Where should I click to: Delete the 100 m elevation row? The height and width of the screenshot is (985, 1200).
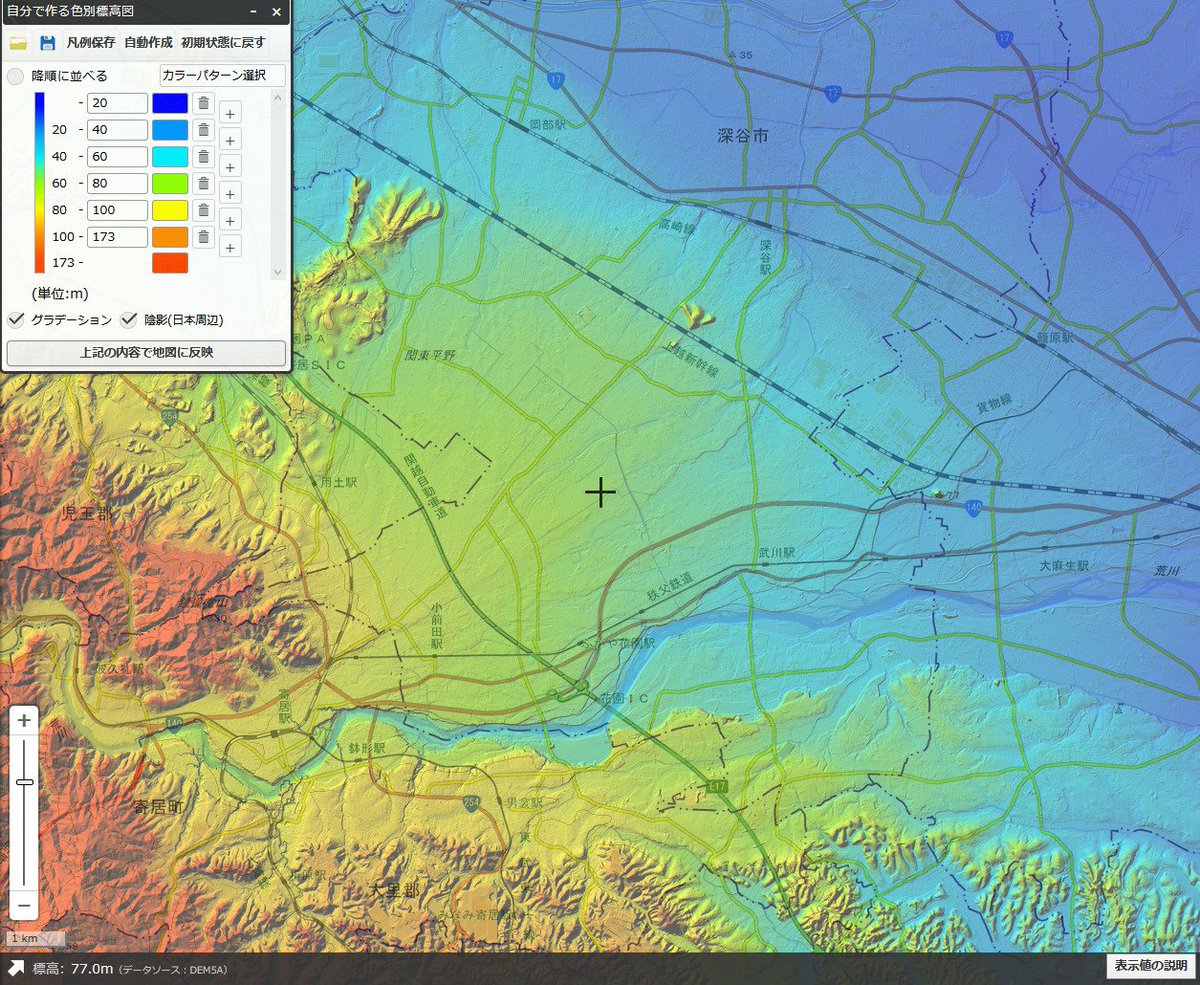(203, 210)
